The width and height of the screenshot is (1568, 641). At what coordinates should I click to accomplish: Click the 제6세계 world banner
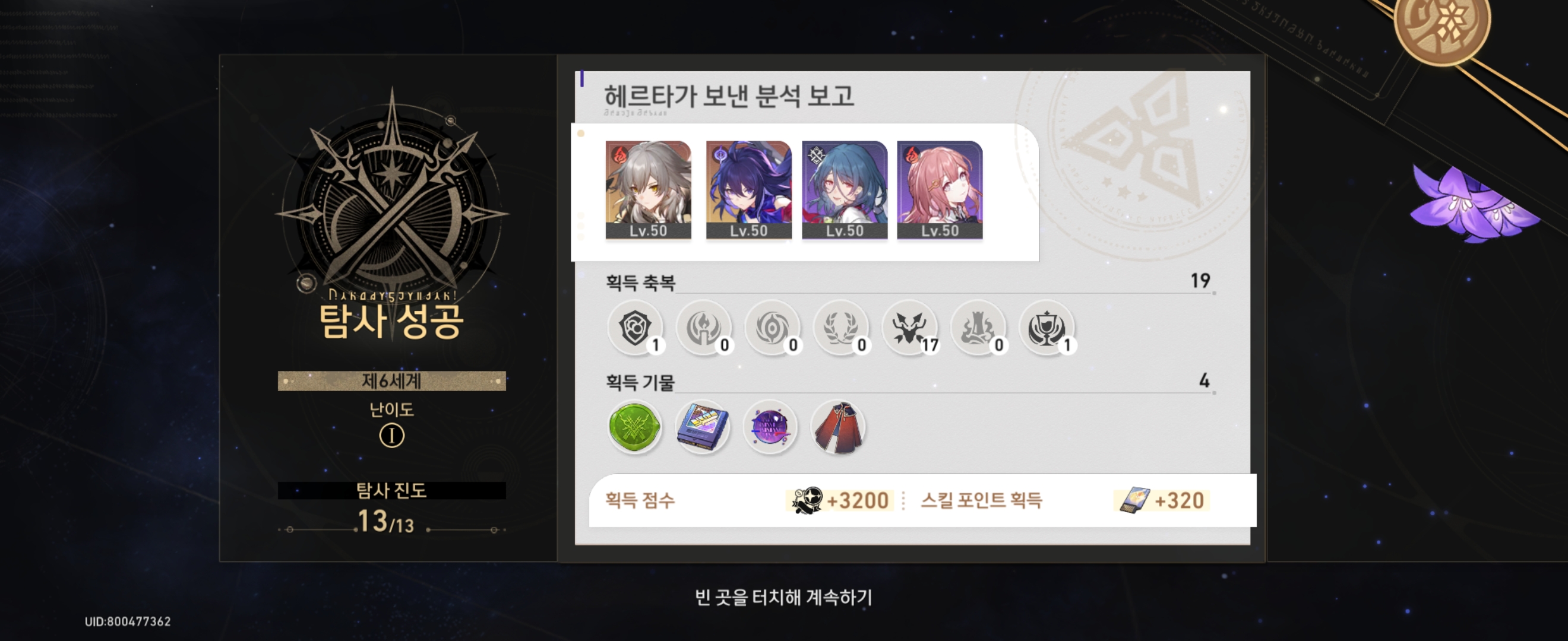(x=392, y=380)
